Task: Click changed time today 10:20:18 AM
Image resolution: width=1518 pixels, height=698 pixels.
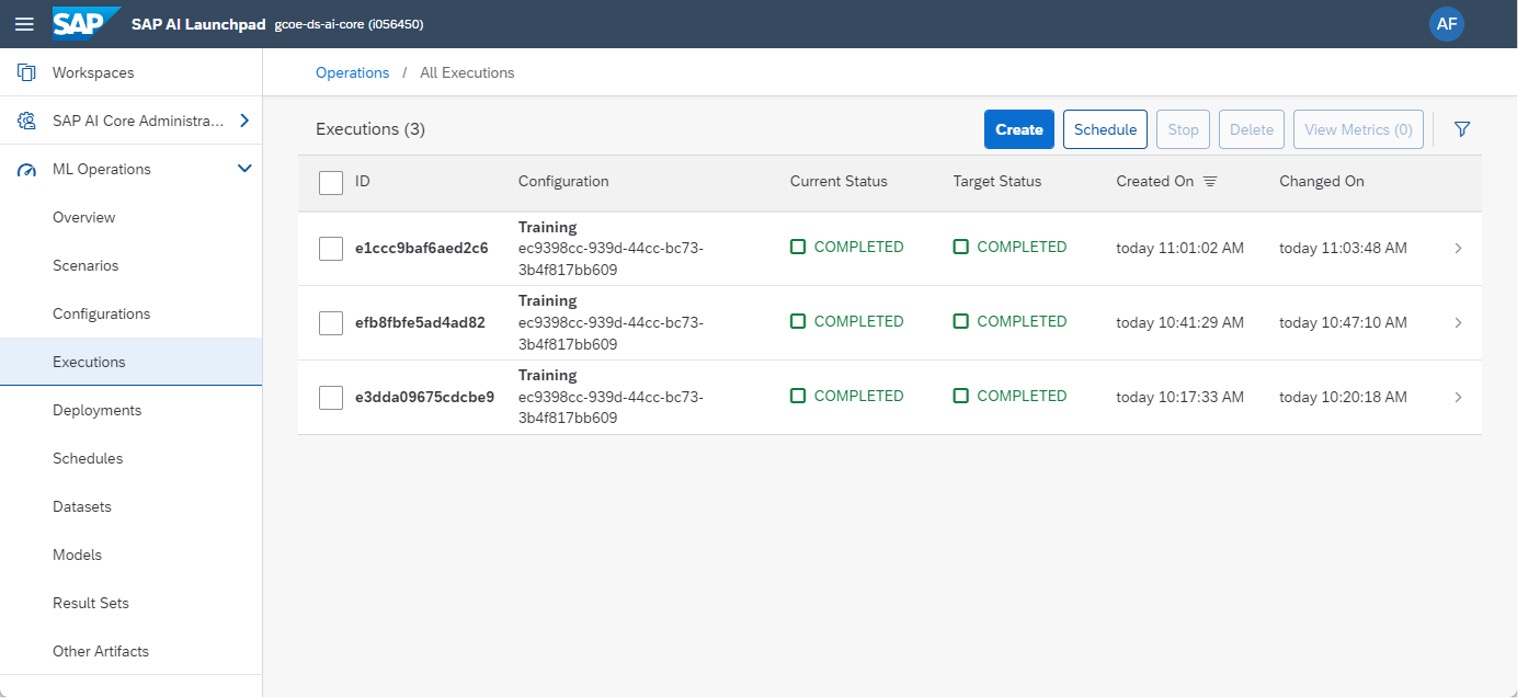Action: (x=1343, y=397)
